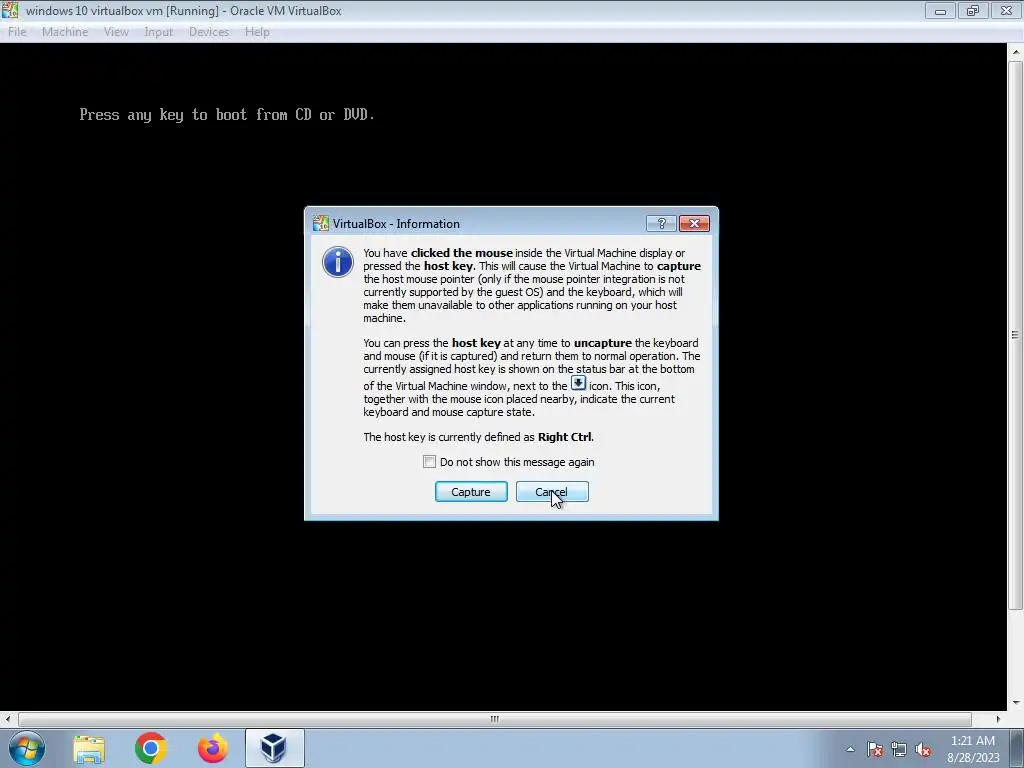Open the Help menu
This screenshot has width=1024, height=768.
257,32
